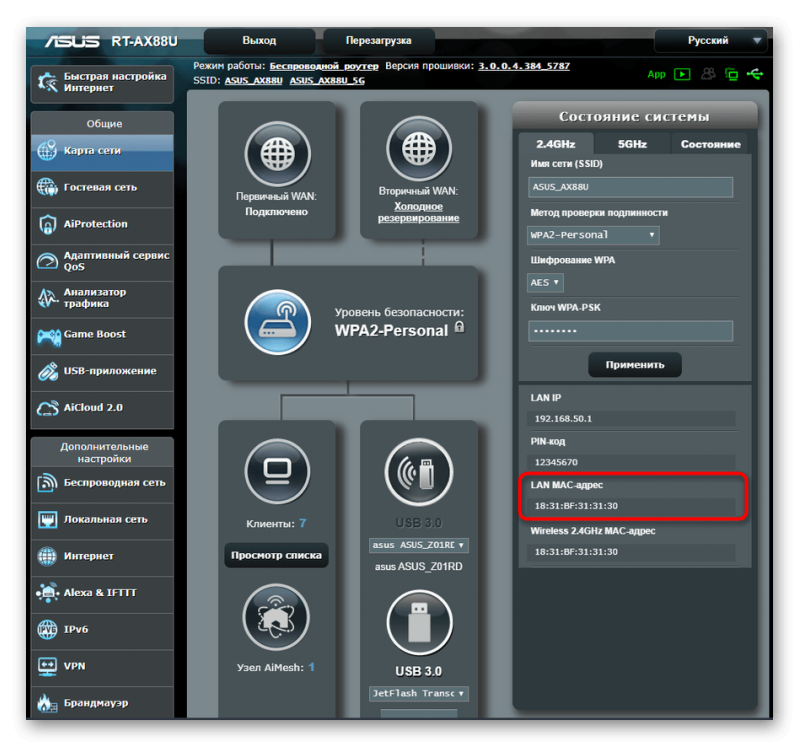Click the Гостевая сеть icon
This screenshot has height=747, width=800.
click(x=47, y=187)
